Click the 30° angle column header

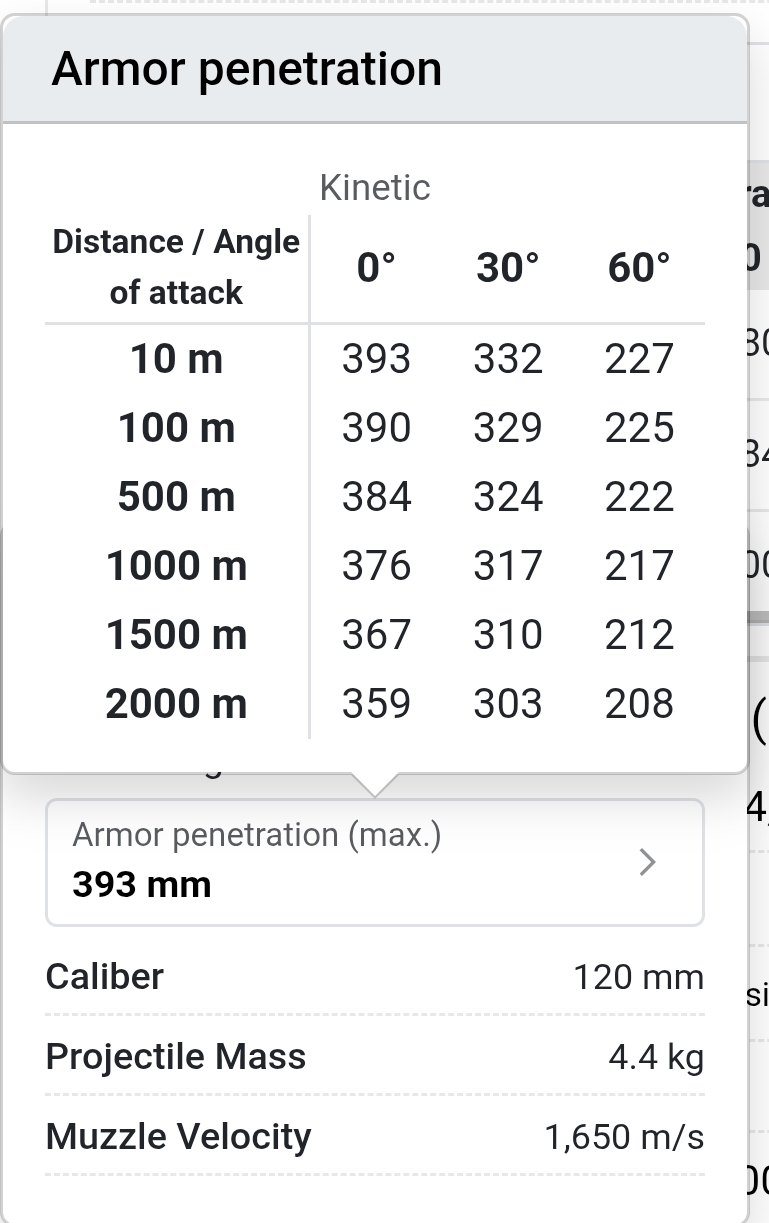click(507, 268)
